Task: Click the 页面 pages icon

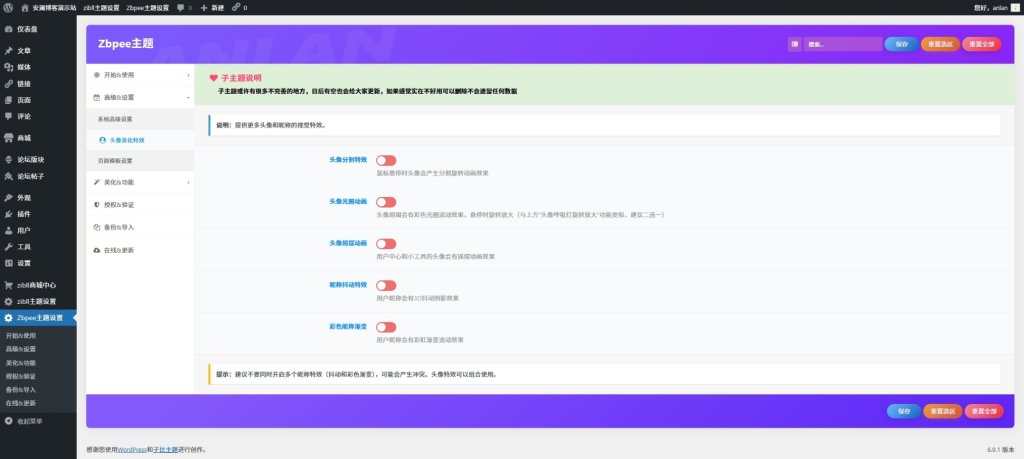Action: click(8, 100)
